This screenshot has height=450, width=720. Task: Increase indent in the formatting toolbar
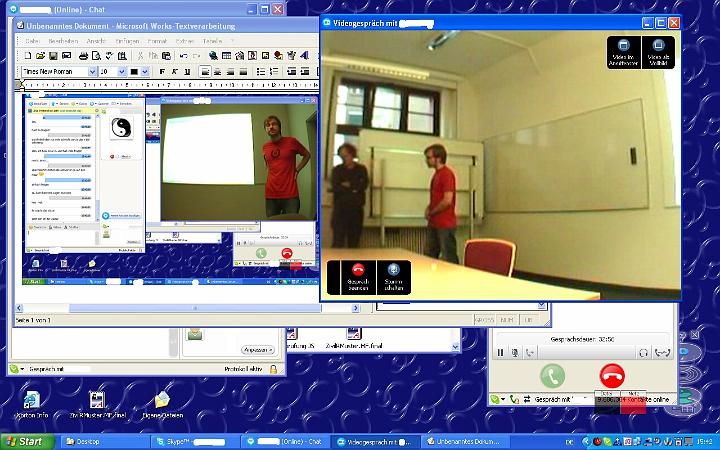pos(304,72)
